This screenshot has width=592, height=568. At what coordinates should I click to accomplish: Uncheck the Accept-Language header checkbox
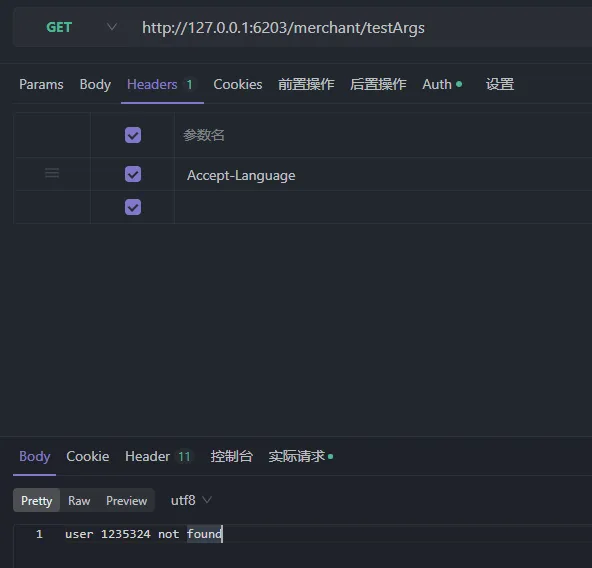point(133,174)
